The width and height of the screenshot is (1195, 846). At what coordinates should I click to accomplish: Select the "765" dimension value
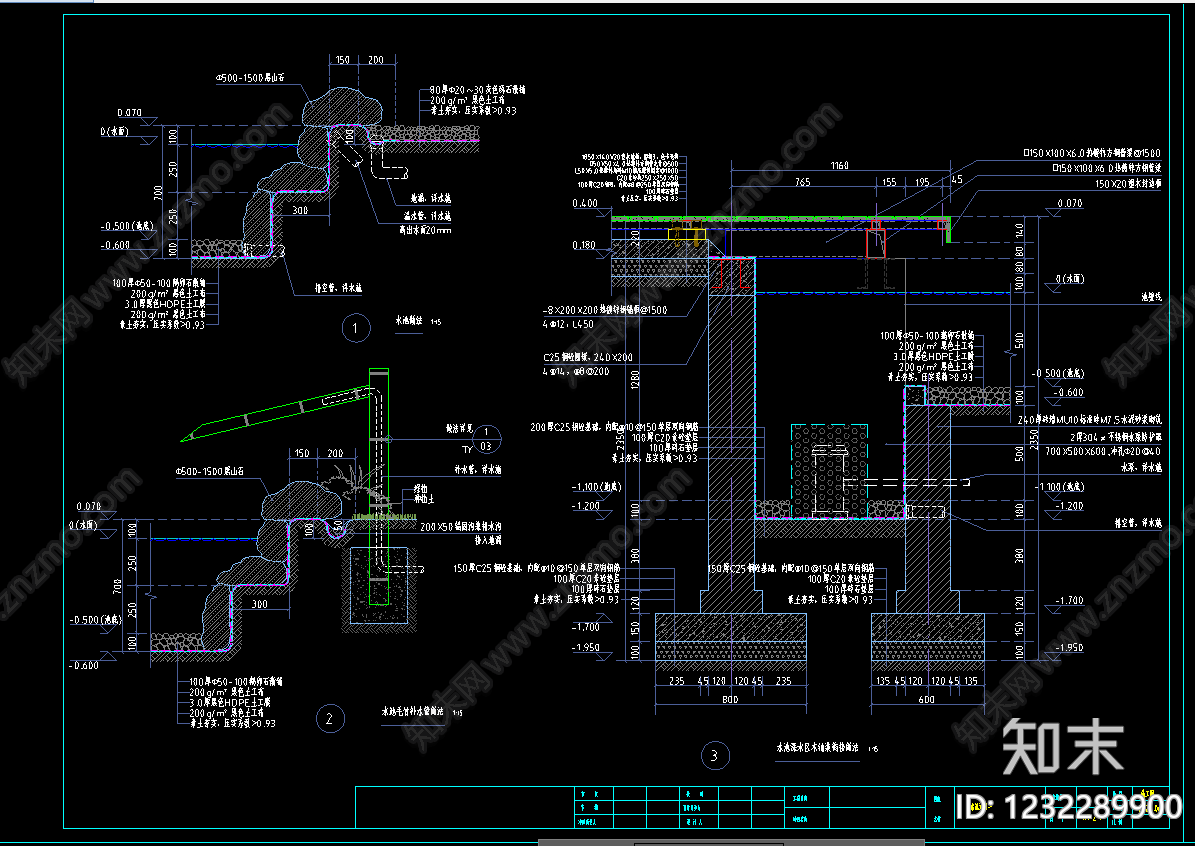pos(803,182)
